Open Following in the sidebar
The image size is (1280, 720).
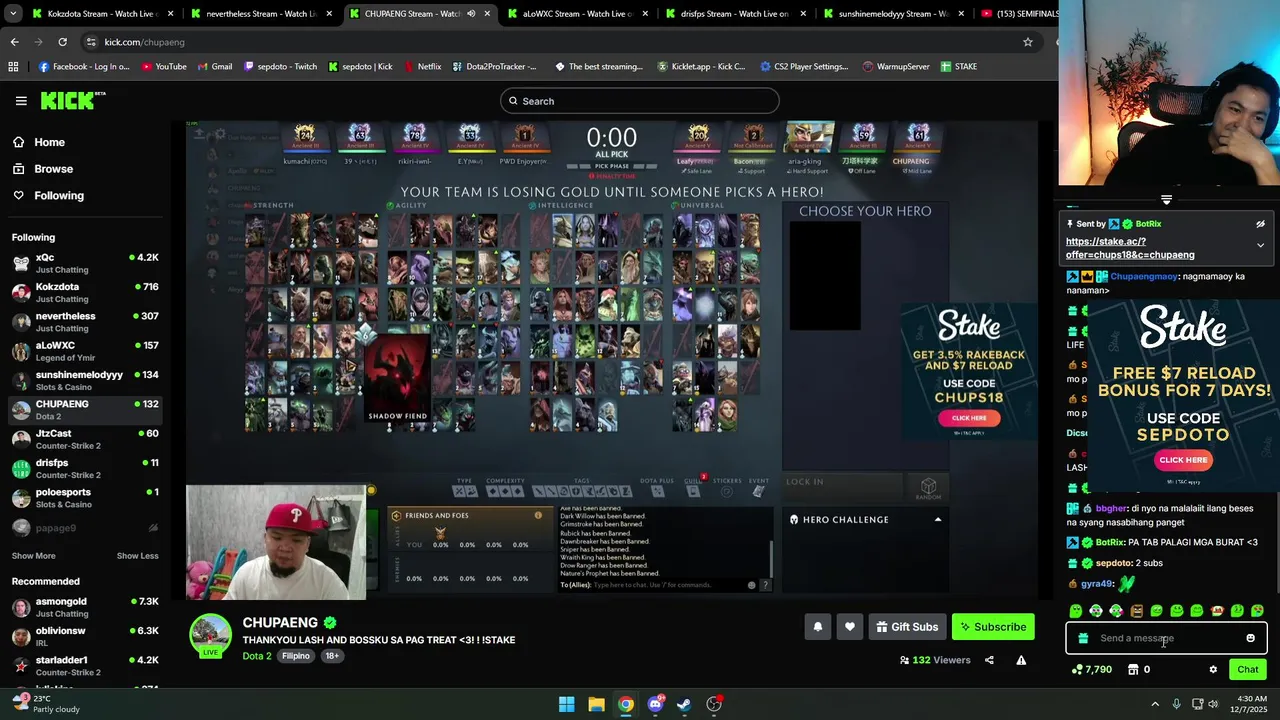59,196
